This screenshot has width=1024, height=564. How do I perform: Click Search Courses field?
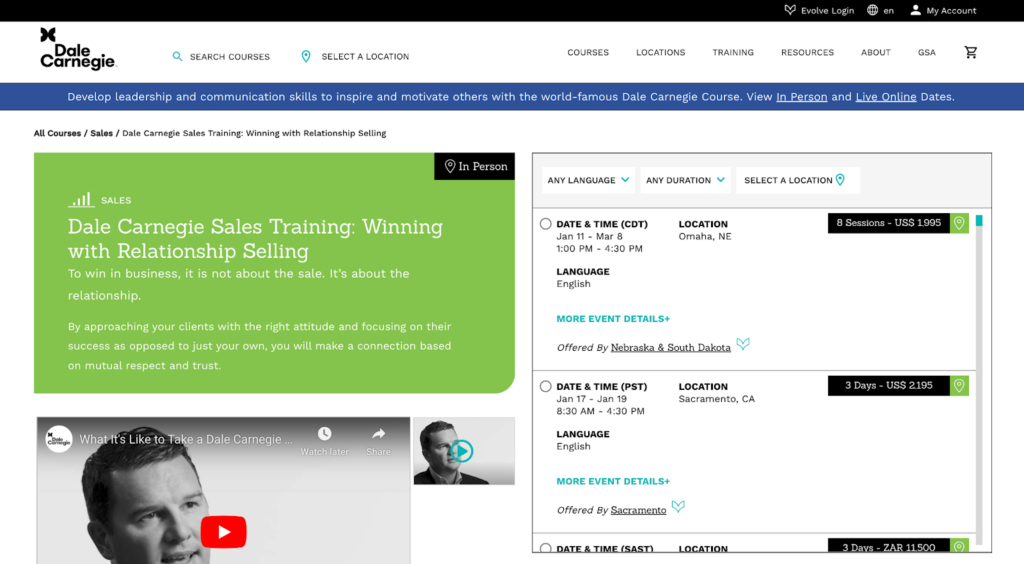230,57
